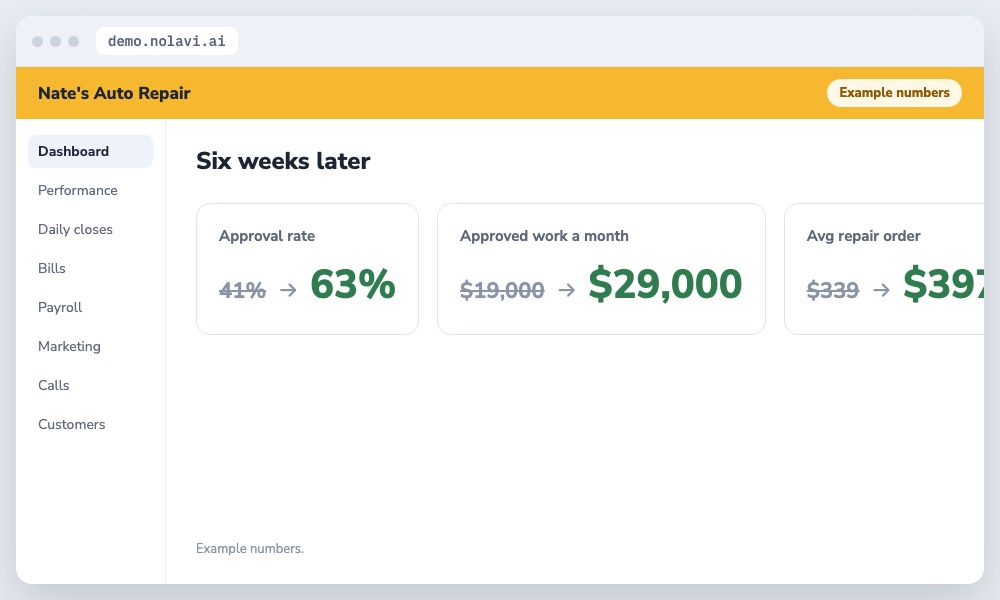The height and width of the screenshot is (600, 1000).
Task: Click the struck-through 41% value
Action: tap(242, 290)
